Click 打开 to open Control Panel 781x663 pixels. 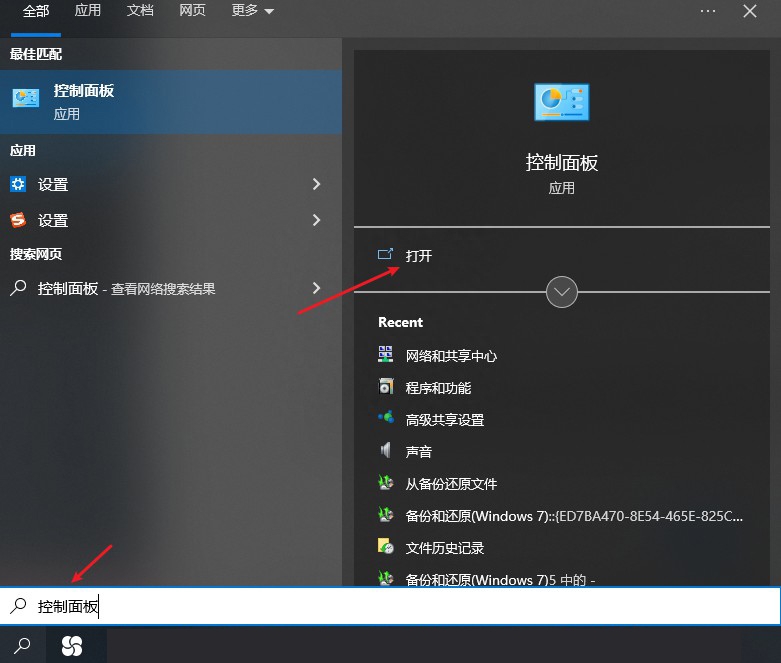click(418, 256)
